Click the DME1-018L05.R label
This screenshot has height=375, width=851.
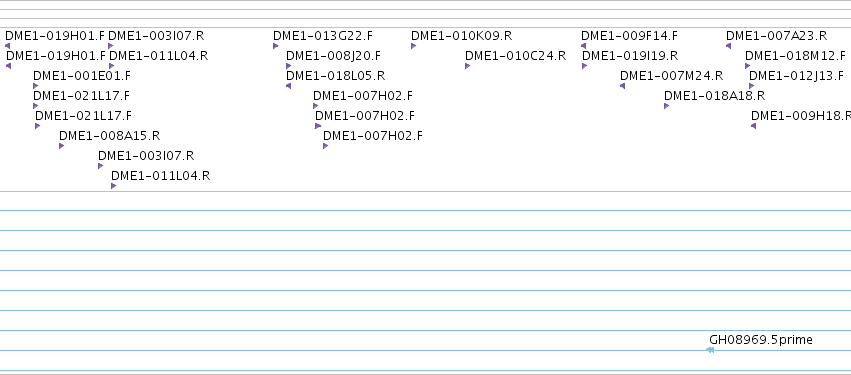[x=335, y=75]
